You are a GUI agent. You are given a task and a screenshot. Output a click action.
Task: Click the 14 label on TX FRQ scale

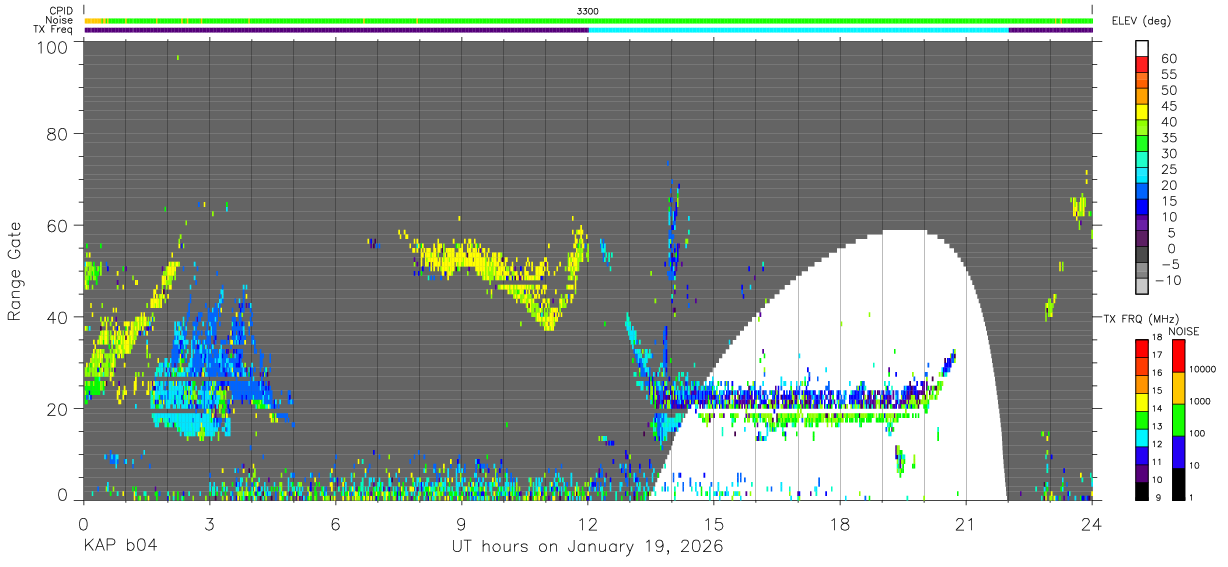[1158, 410]
